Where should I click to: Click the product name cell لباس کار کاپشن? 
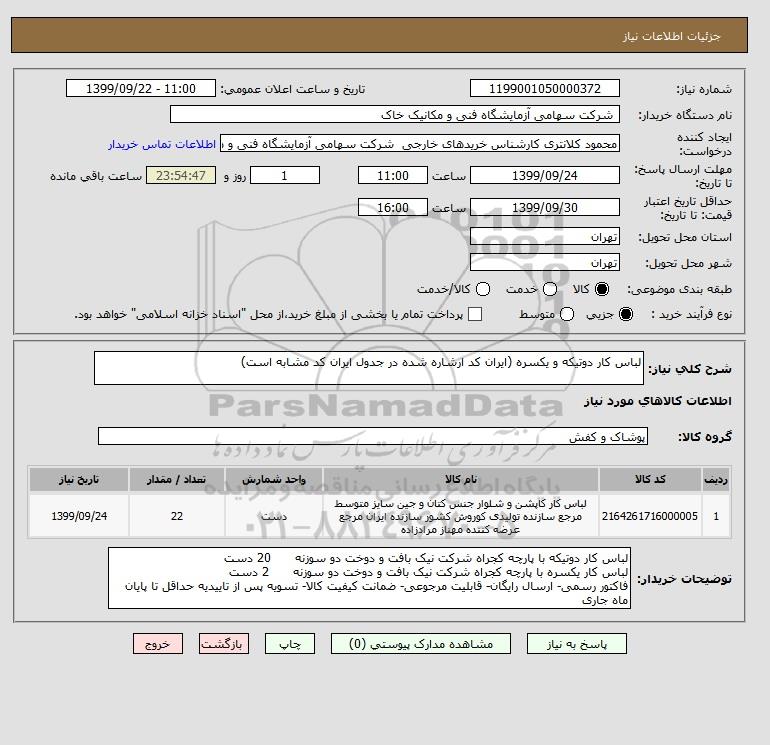[x=461, y=516]
